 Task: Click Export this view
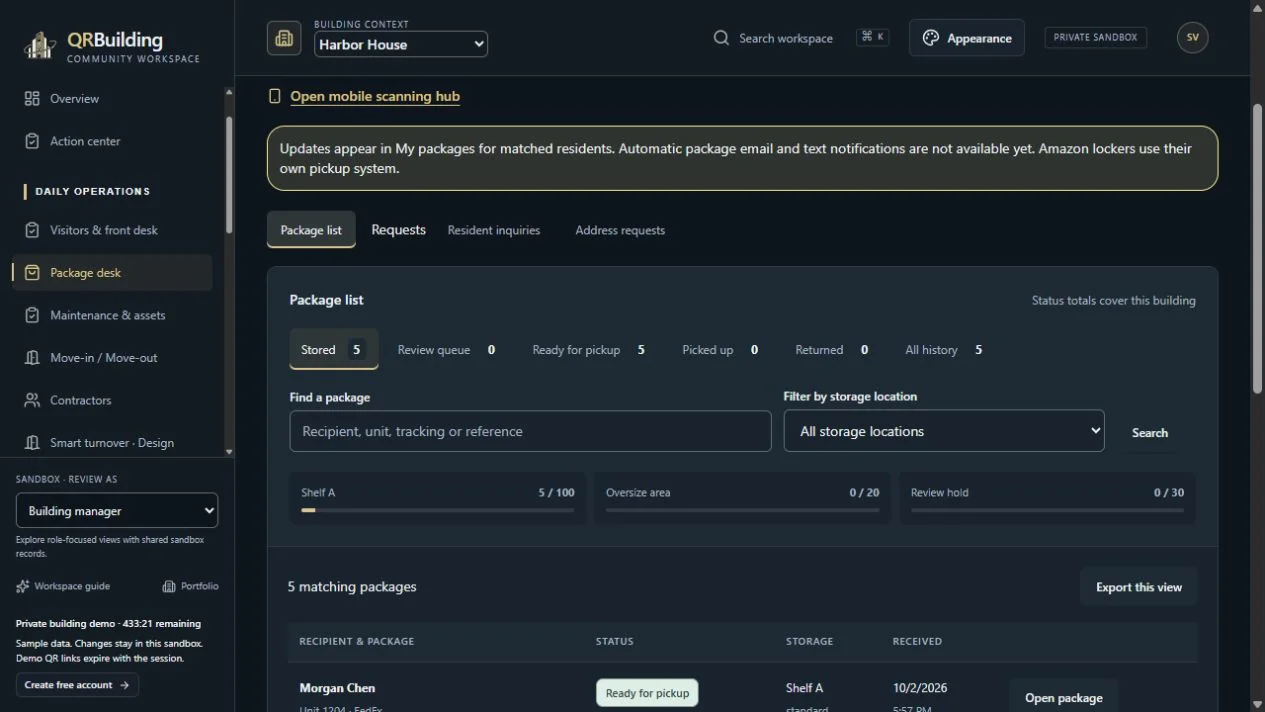tap(1138, 587)
